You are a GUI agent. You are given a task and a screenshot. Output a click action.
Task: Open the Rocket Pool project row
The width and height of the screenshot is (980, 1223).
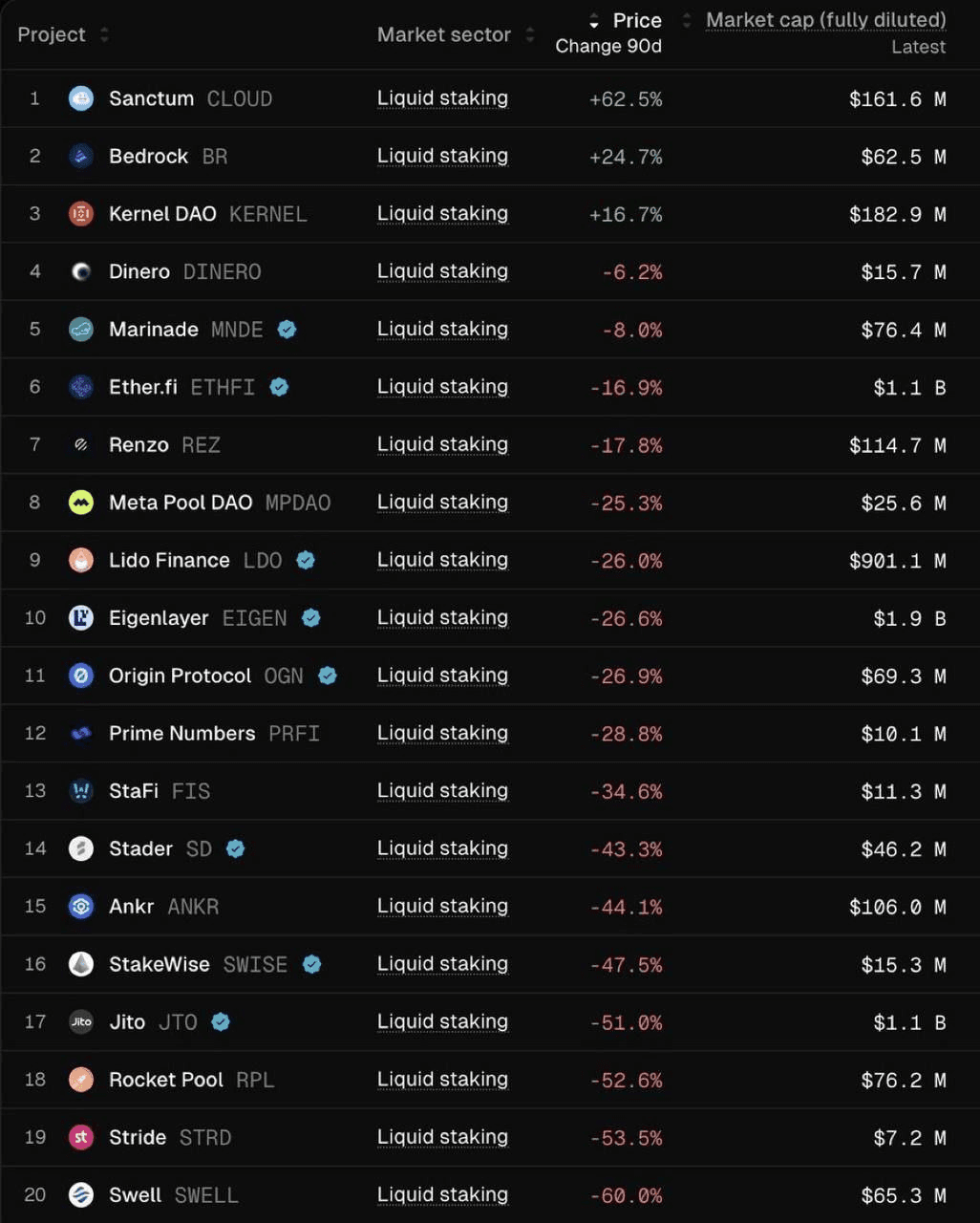coord(166,1080)
